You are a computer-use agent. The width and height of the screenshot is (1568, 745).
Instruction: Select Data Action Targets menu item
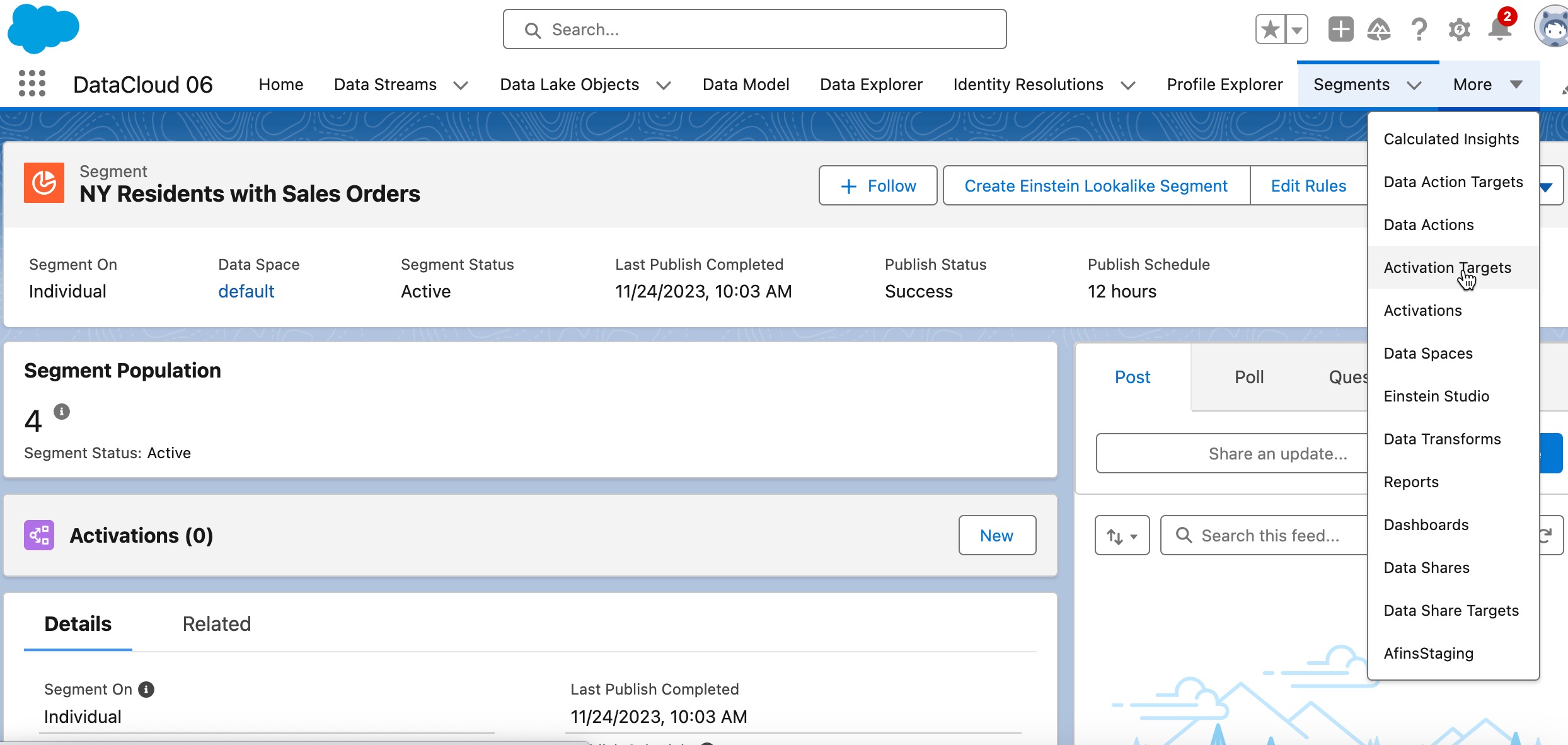click(x=1453, y=182)
